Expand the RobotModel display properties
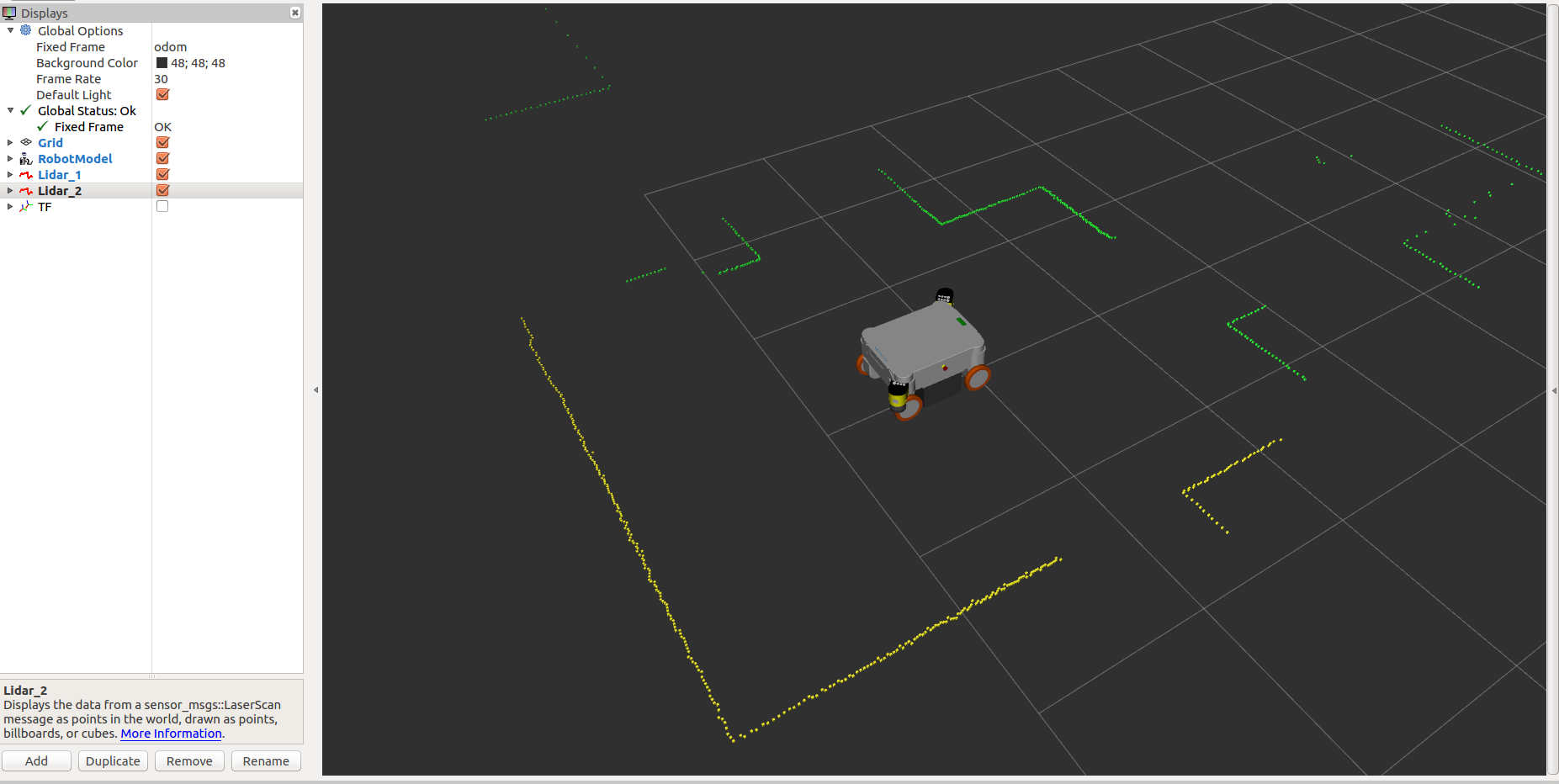This screenshot has width=1559, height=784. click(10, 158)
